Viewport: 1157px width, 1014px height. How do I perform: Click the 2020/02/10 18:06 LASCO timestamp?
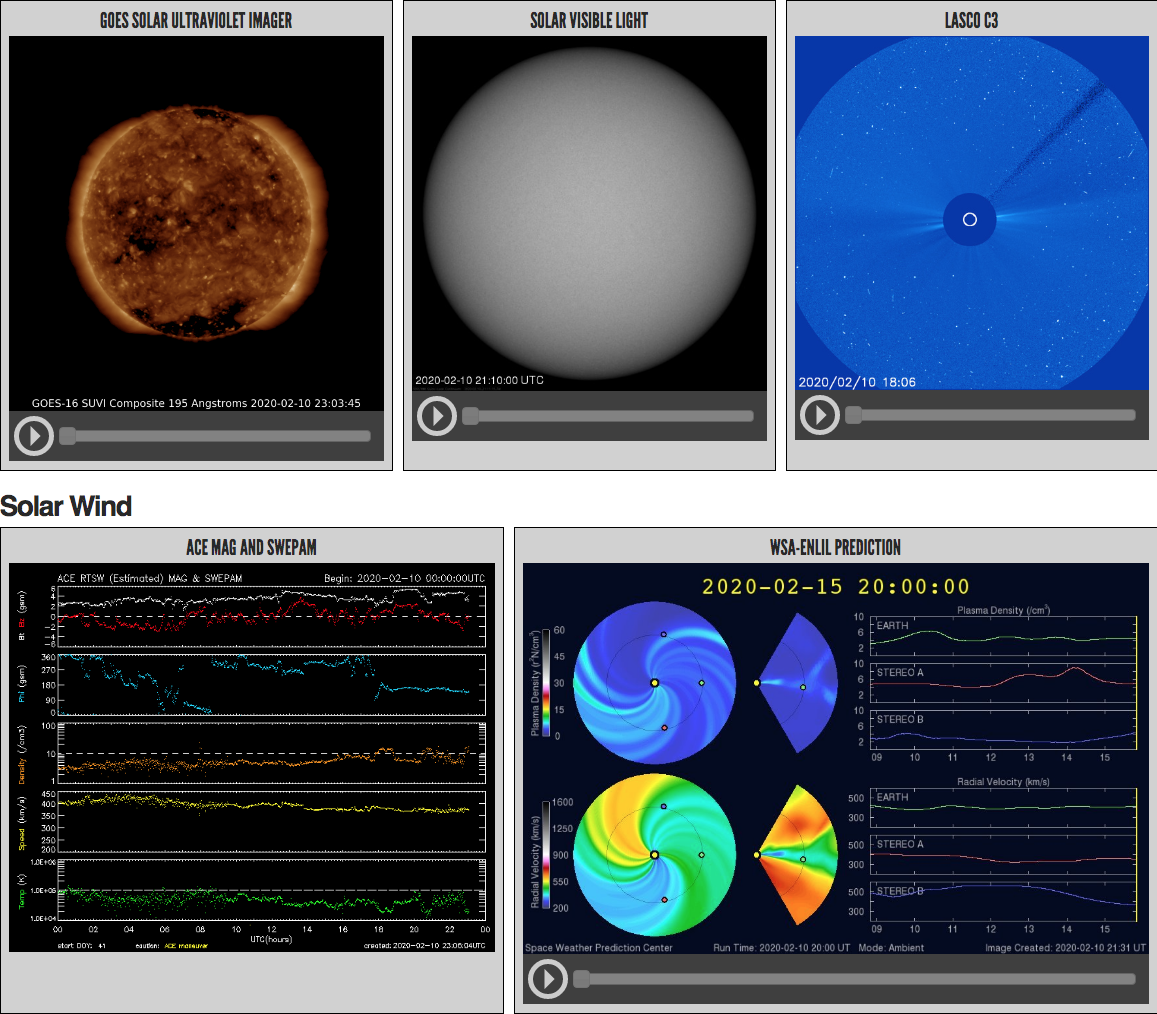pyautogui.click(x=857, y=382)
